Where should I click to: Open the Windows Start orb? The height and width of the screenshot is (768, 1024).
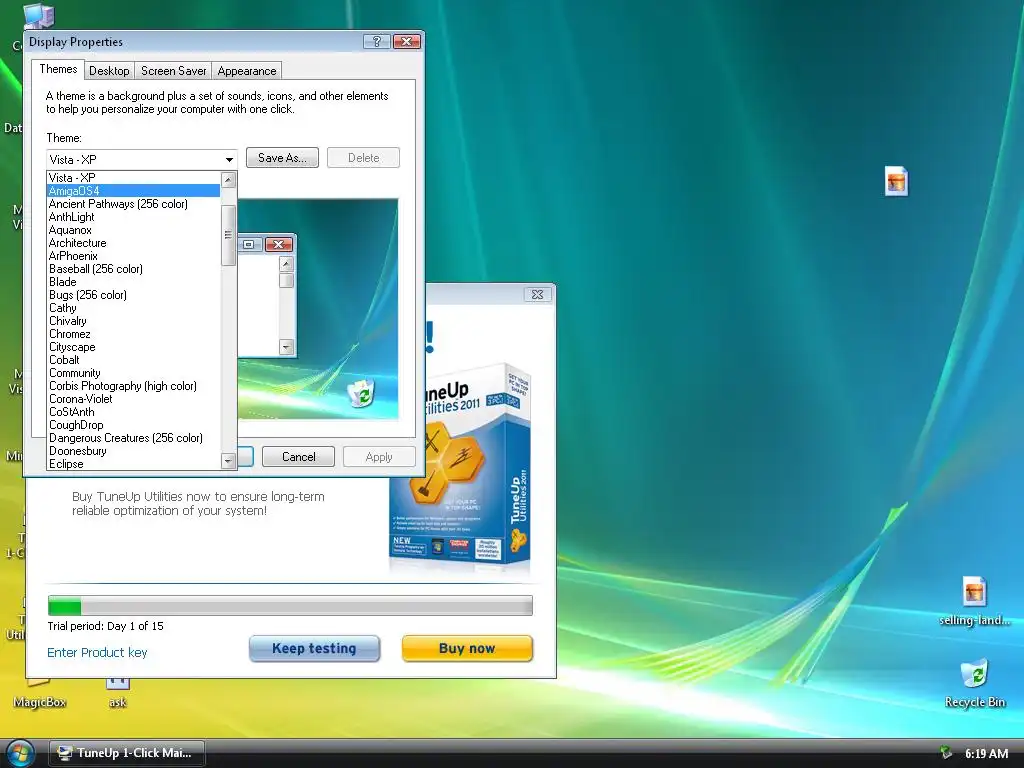[x=20, y=753]
